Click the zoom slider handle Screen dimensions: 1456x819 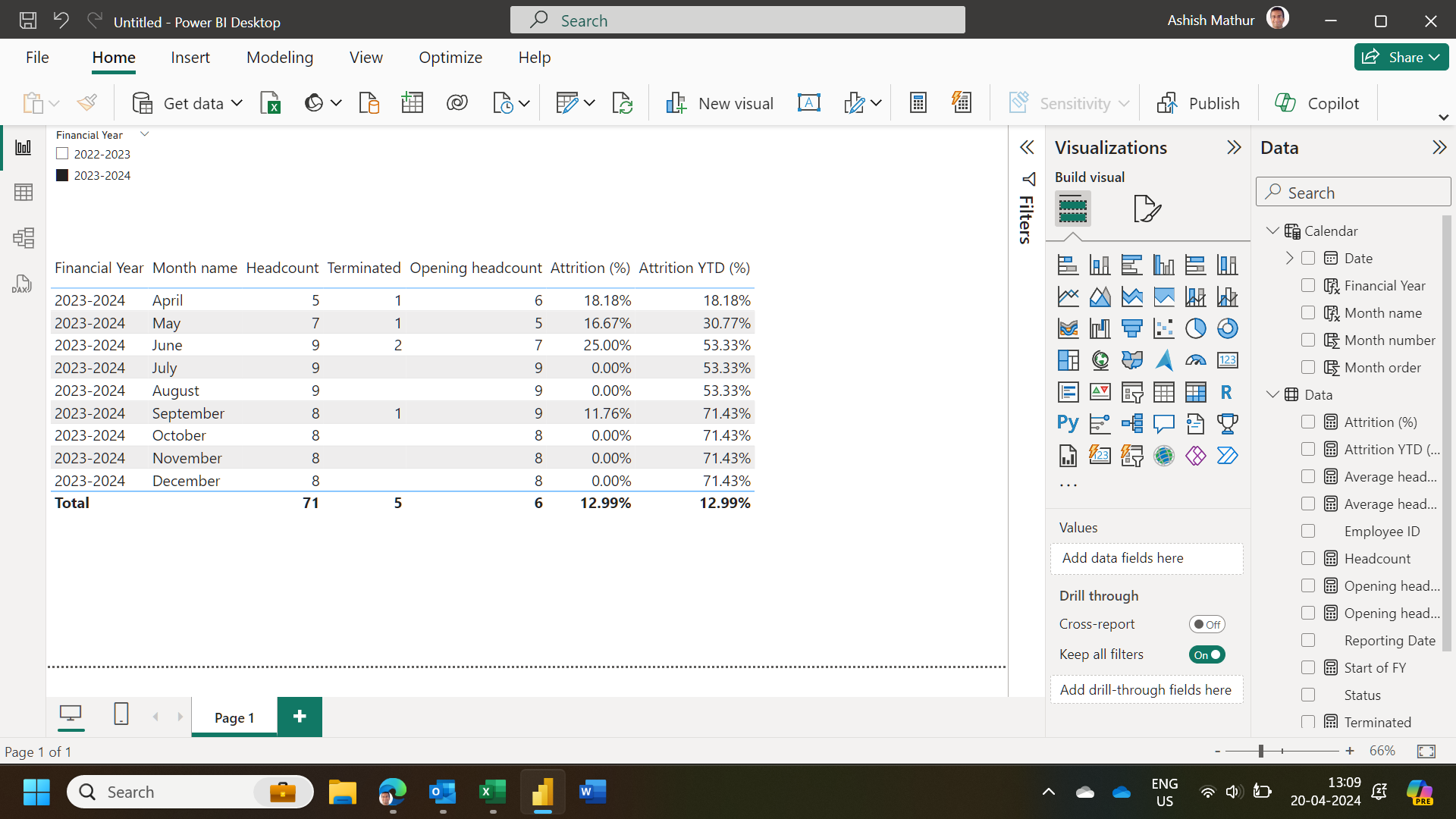tap(1260, 751)
